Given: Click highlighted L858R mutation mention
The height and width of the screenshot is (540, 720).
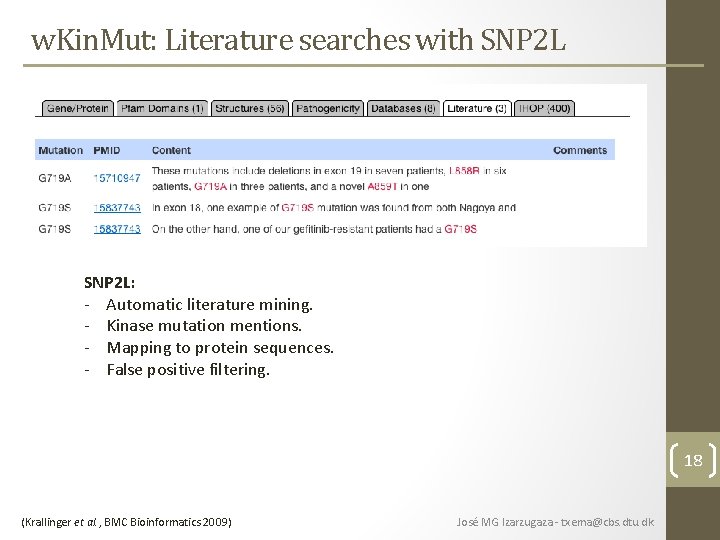Looking at the screenshot, I should [464, 171].
